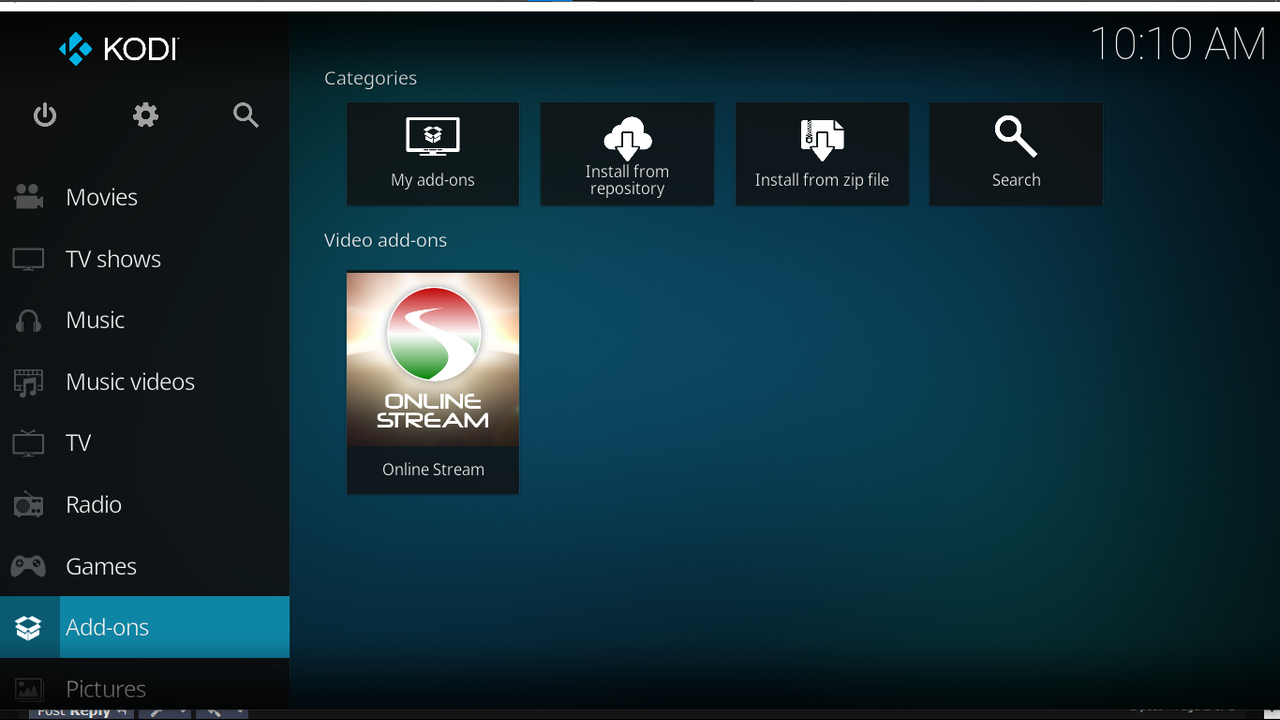This screenshot has width=1280, height=720.
Task: Select Music menu item
Action: point(145,320)
